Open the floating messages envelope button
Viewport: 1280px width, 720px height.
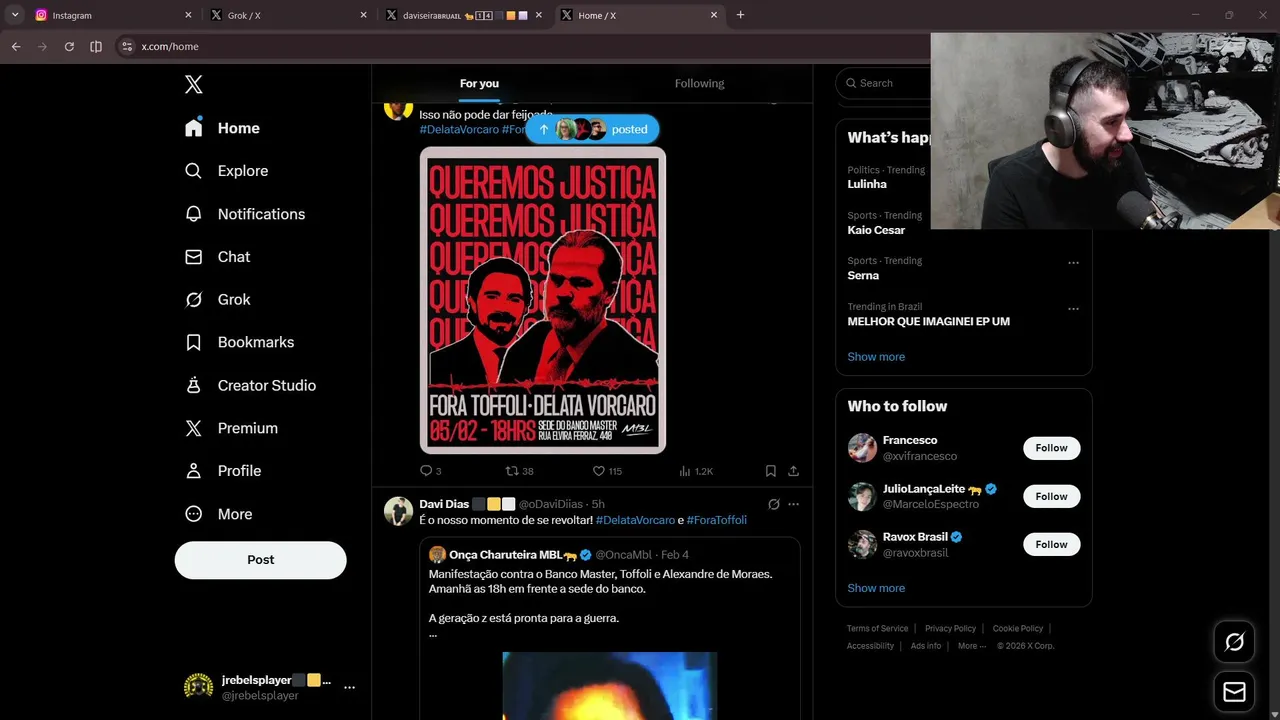click(1234, 692)
